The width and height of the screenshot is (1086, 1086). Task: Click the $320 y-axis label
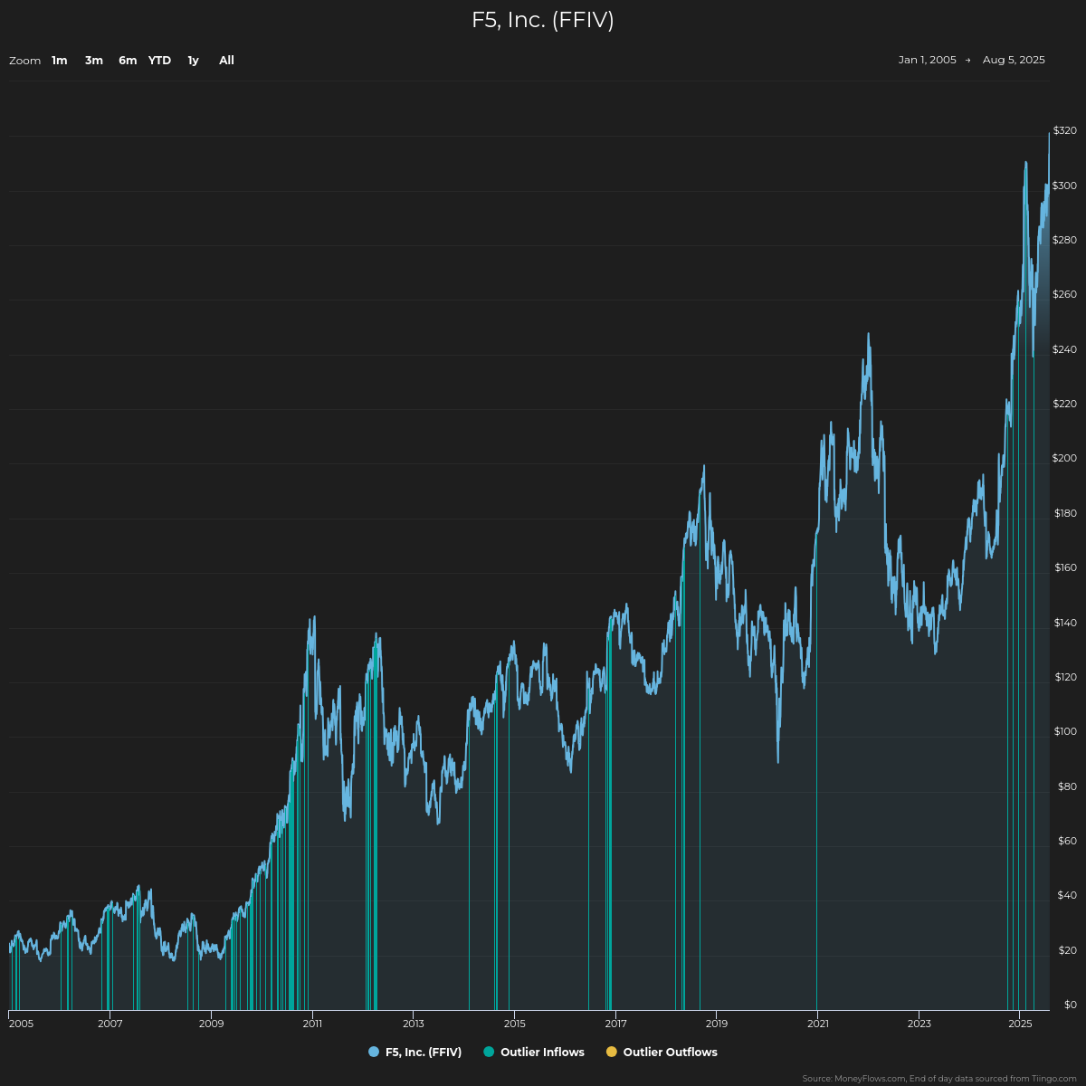pyautogui.click(x=1065, y=131)
